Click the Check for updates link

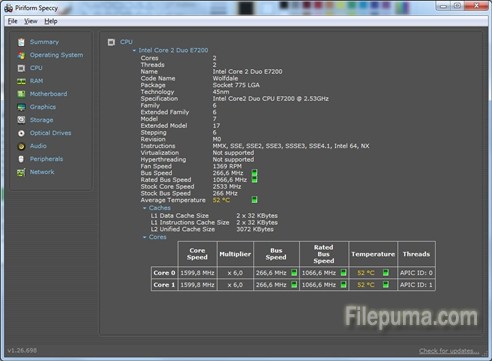click(x=449, y=351)
